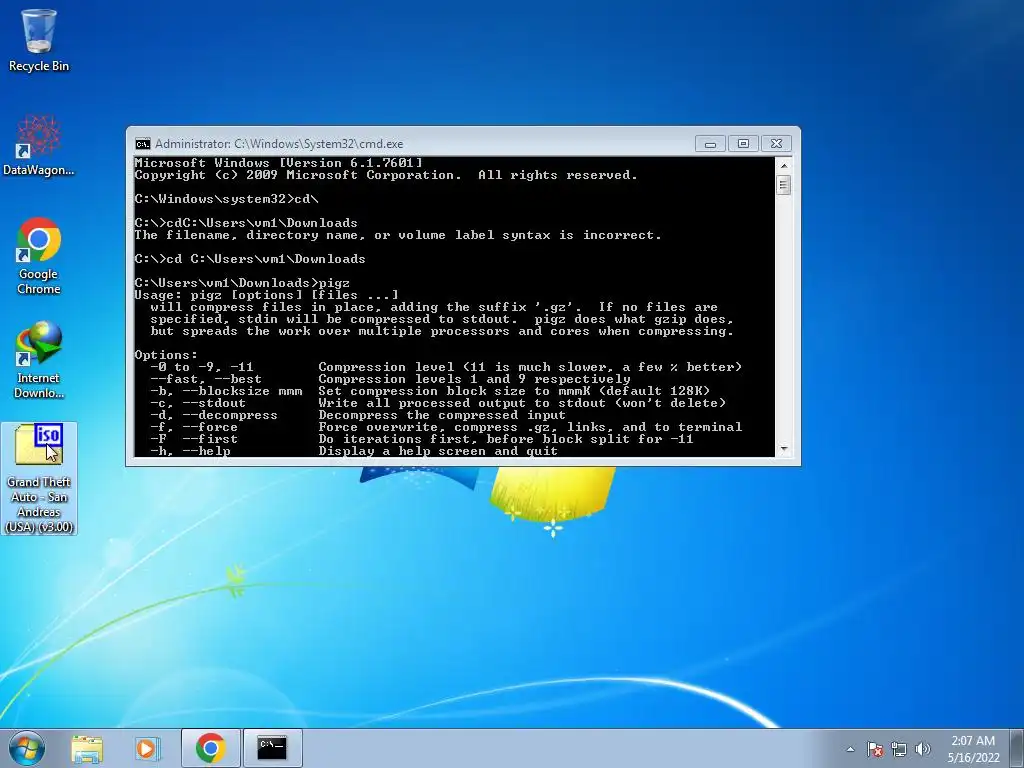Click the cmd scrollbar up arrow
This screenshot has width=1024, height=768.
[784, 165]
